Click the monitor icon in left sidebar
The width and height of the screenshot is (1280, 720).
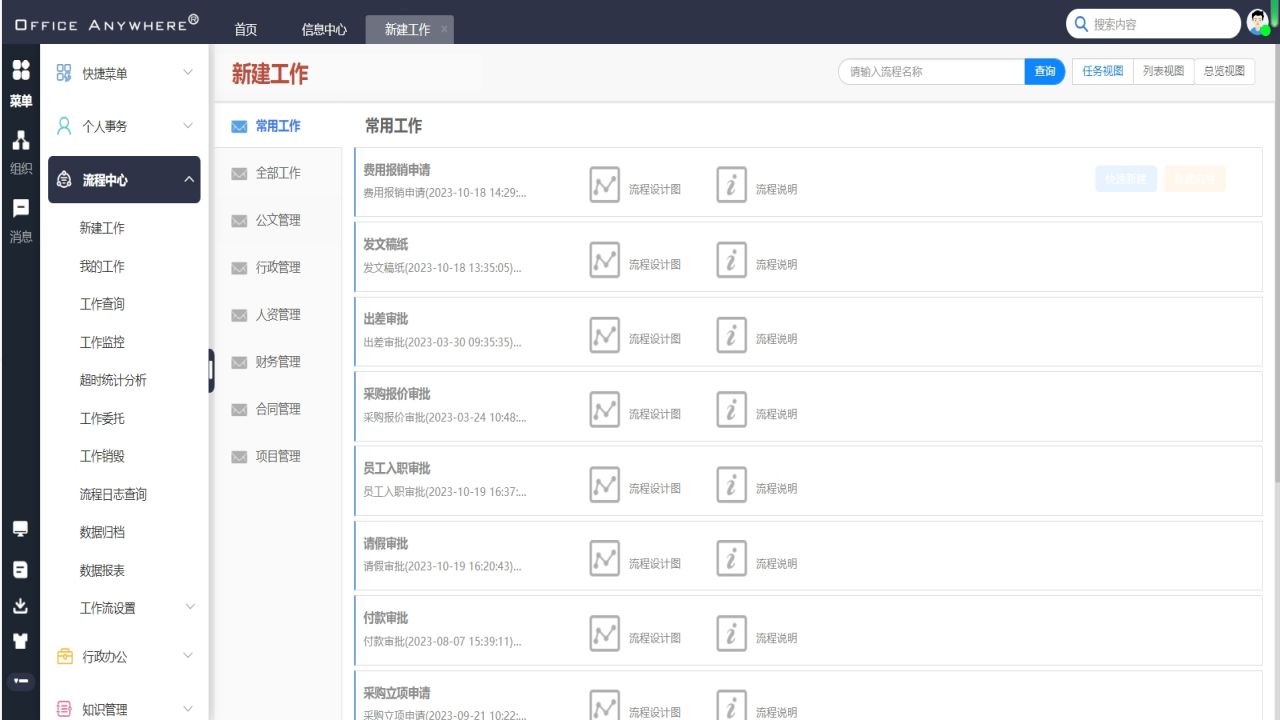tap(21, 529)
